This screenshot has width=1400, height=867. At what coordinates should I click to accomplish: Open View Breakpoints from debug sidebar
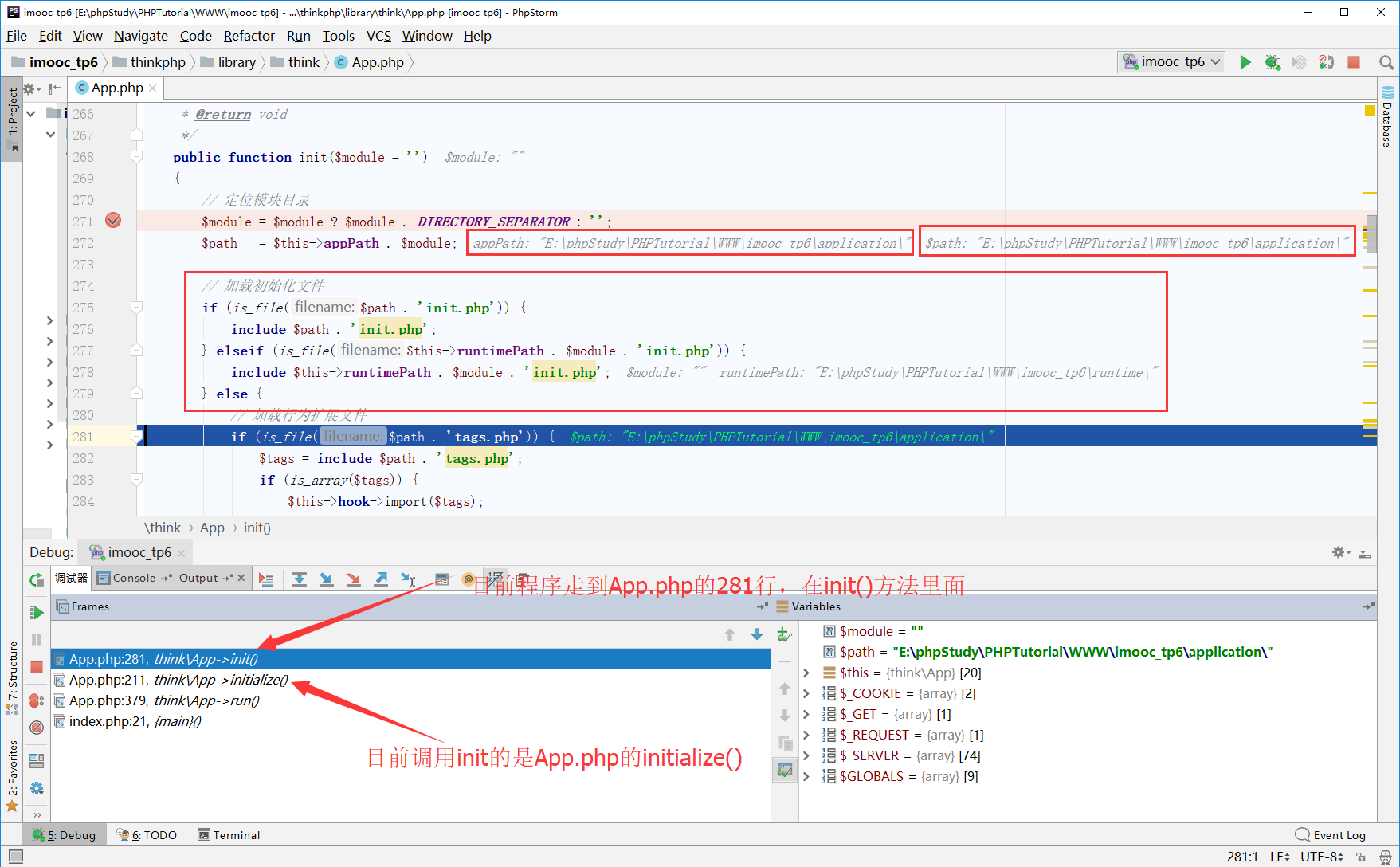click(37, 700)
